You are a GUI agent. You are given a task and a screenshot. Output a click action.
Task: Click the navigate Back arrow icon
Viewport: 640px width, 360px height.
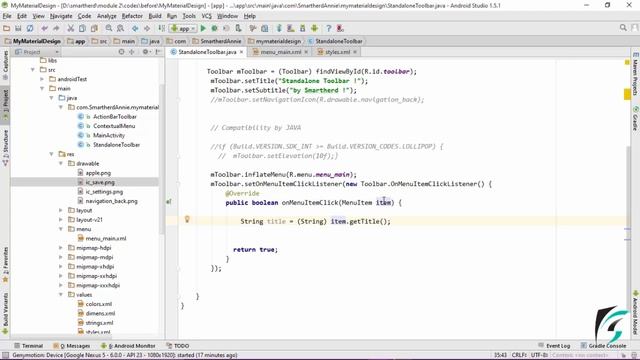[135, 28]
